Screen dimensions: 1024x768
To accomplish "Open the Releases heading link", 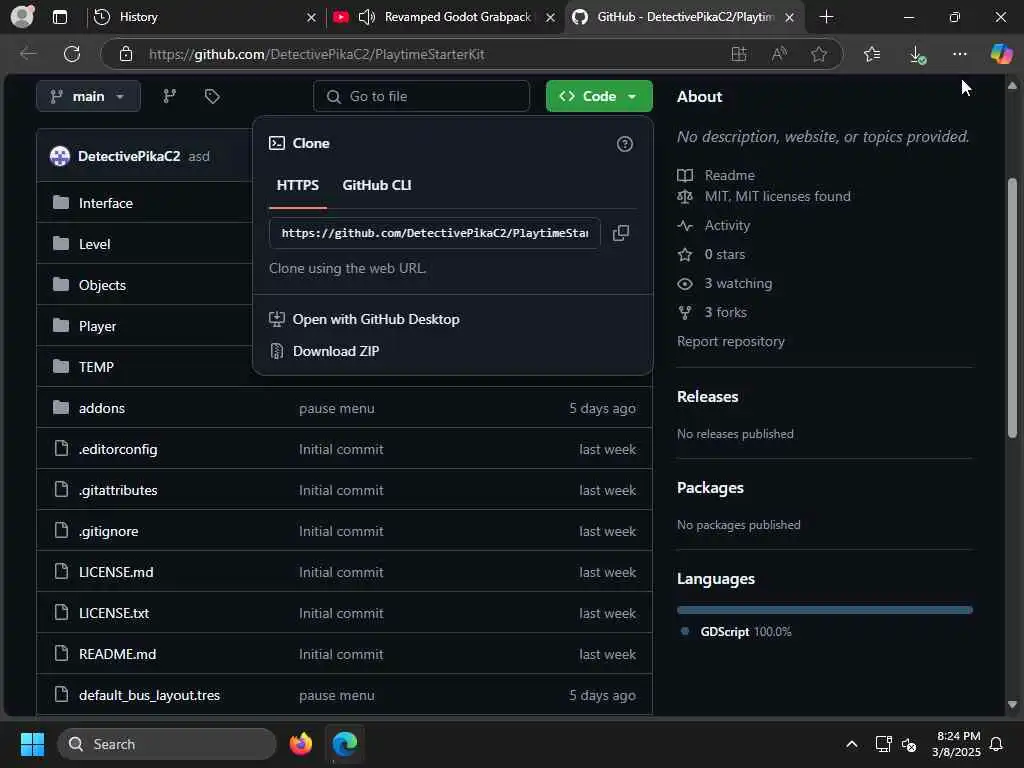I will 707,396.
